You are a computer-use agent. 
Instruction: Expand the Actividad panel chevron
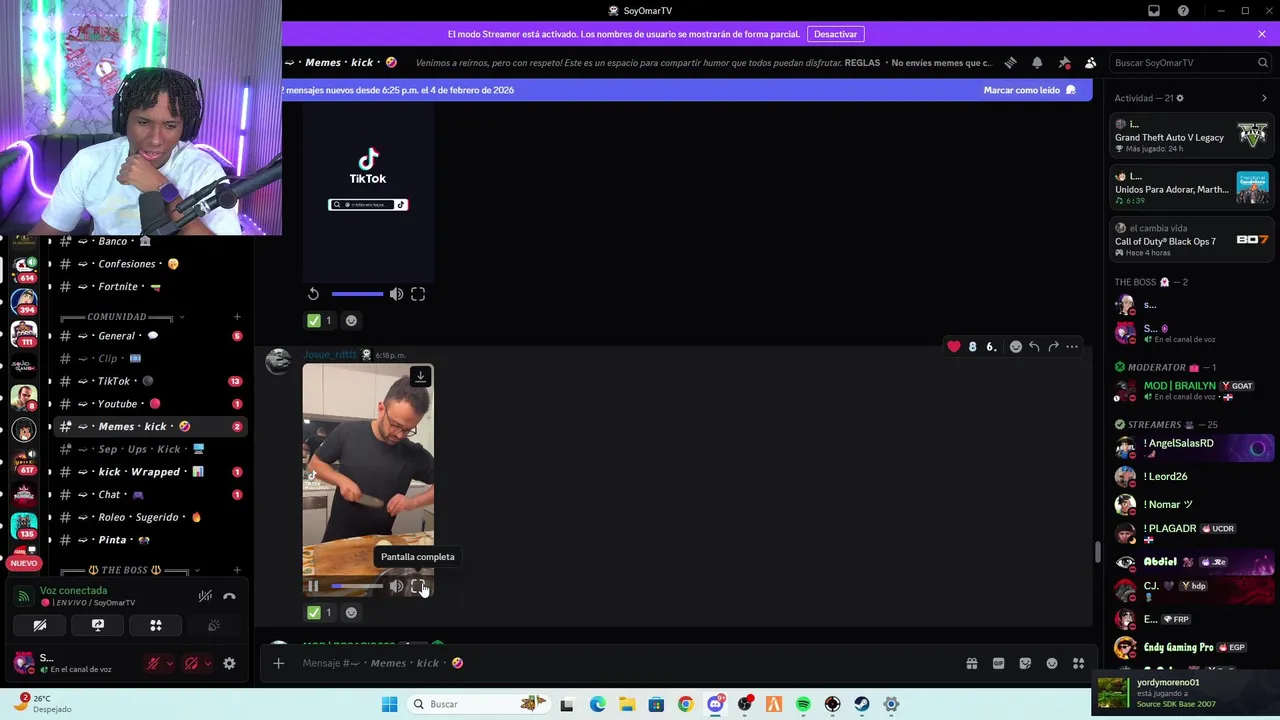[x=1264, y=98]
